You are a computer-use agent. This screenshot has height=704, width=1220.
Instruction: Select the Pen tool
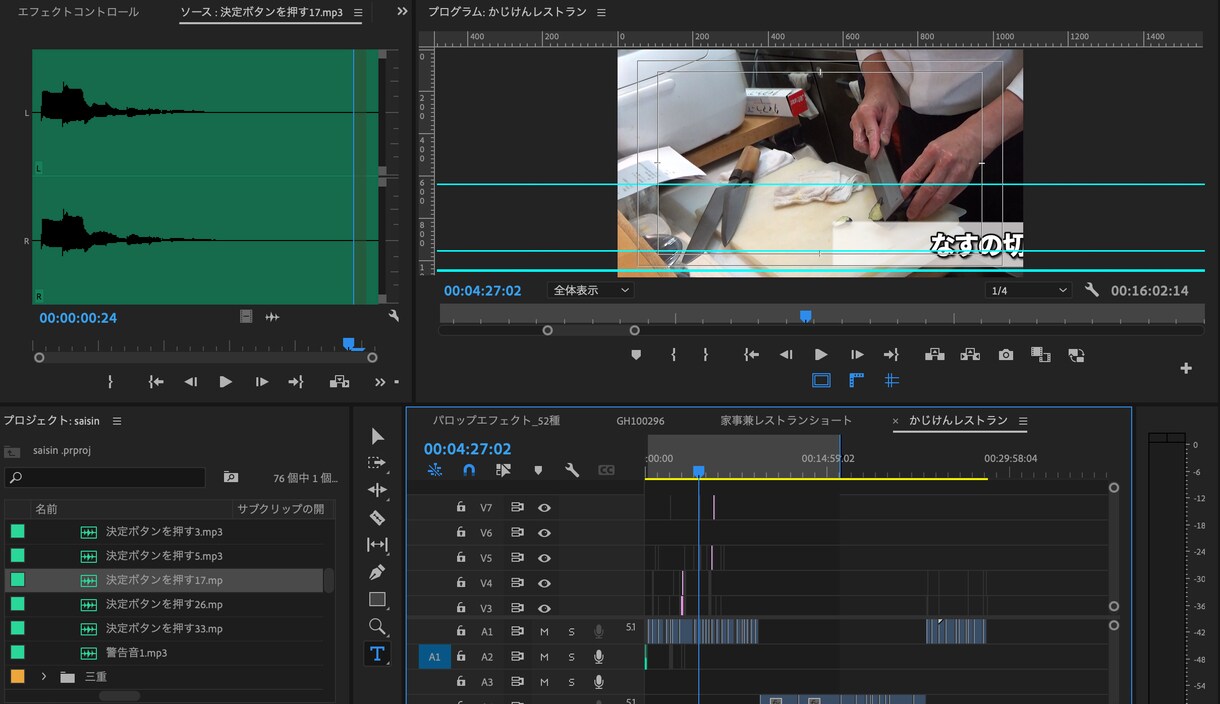pos(377,572)
